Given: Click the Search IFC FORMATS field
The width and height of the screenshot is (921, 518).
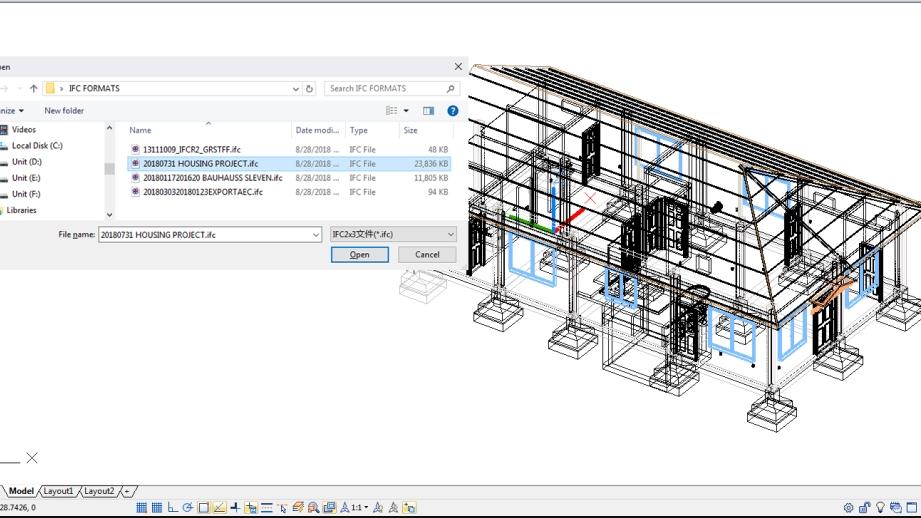Looking at the screenshot, I should tap(392, 88).
